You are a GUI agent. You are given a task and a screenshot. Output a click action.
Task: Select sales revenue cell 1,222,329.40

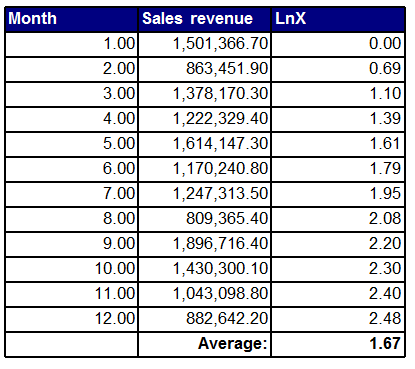click(x=205, y=119)
